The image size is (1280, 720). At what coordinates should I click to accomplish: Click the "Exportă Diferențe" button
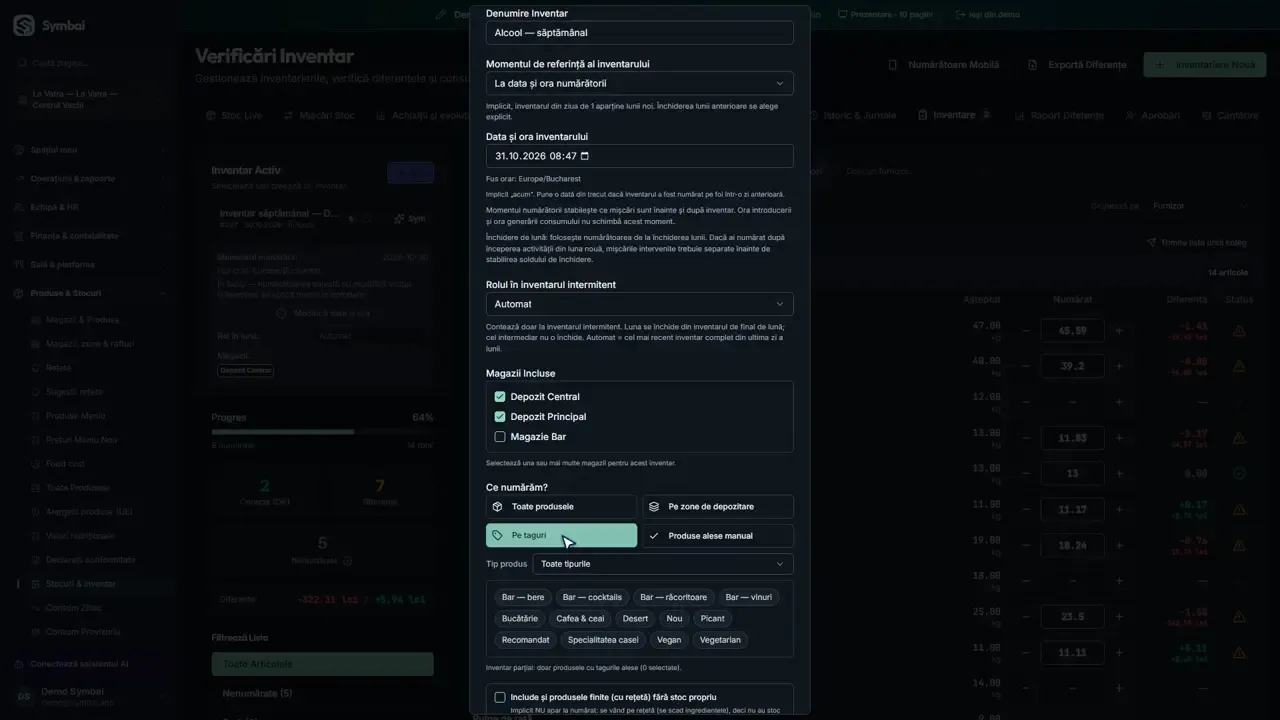tap(1077, 65)
